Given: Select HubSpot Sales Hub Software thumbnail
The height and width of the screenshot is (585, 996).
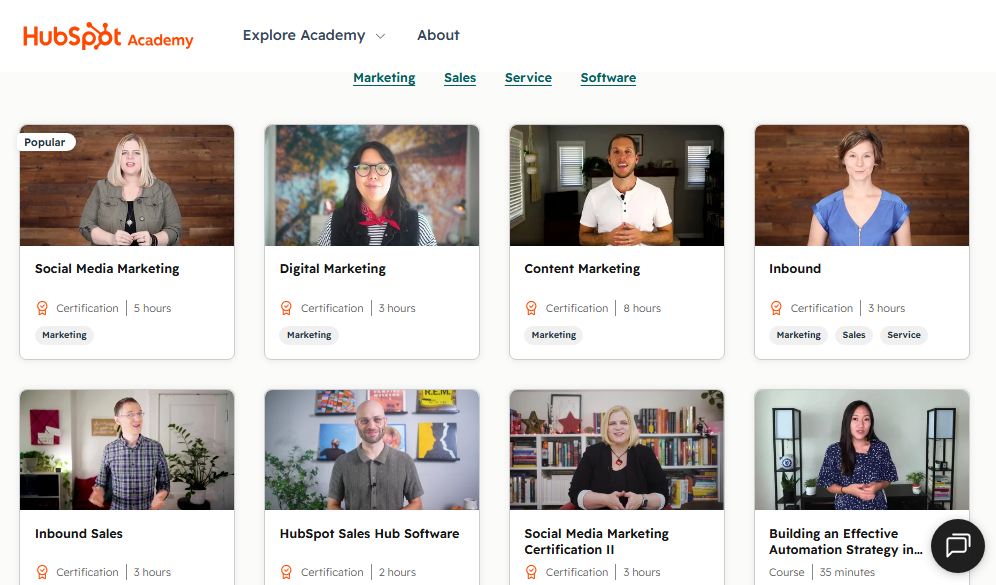Looking at the screenshot, I should click(x=372, y=450).
